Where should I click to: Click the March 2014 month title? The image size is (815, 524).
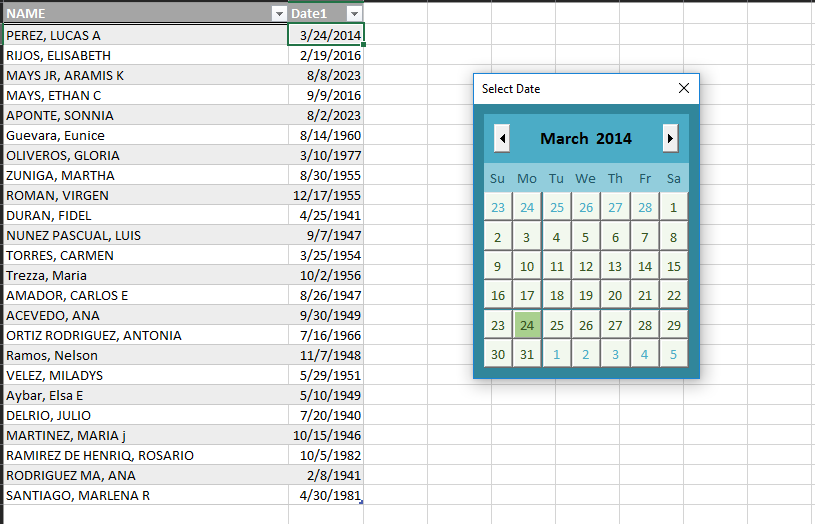coord(586,138)
